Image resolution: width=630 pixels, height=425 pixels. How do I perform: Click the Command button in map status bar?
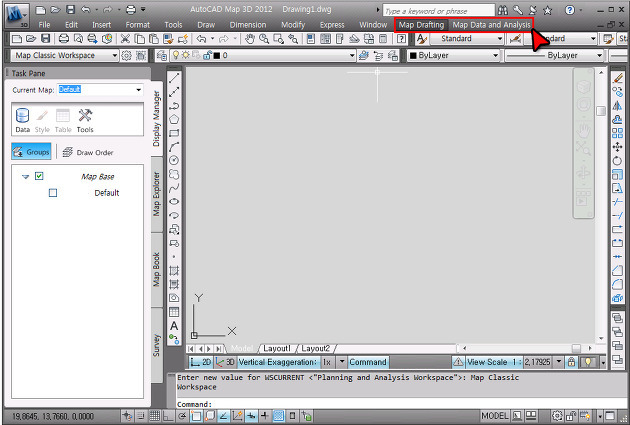[368, 362]
